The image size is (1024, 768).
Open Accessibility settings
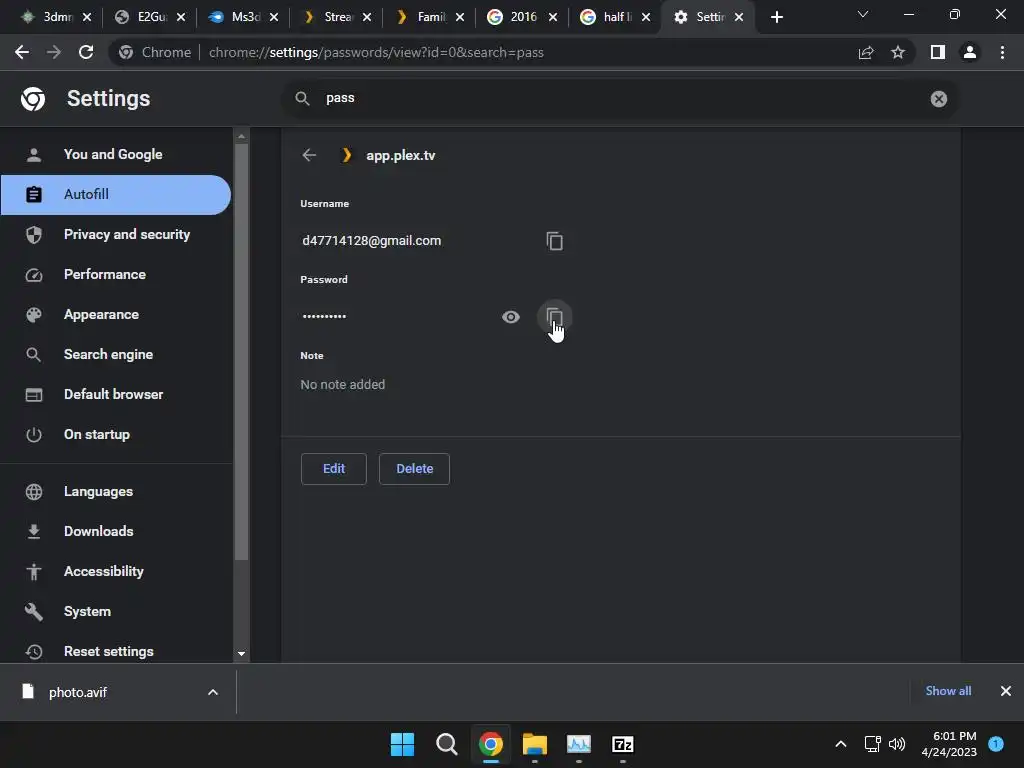point(116,571)
